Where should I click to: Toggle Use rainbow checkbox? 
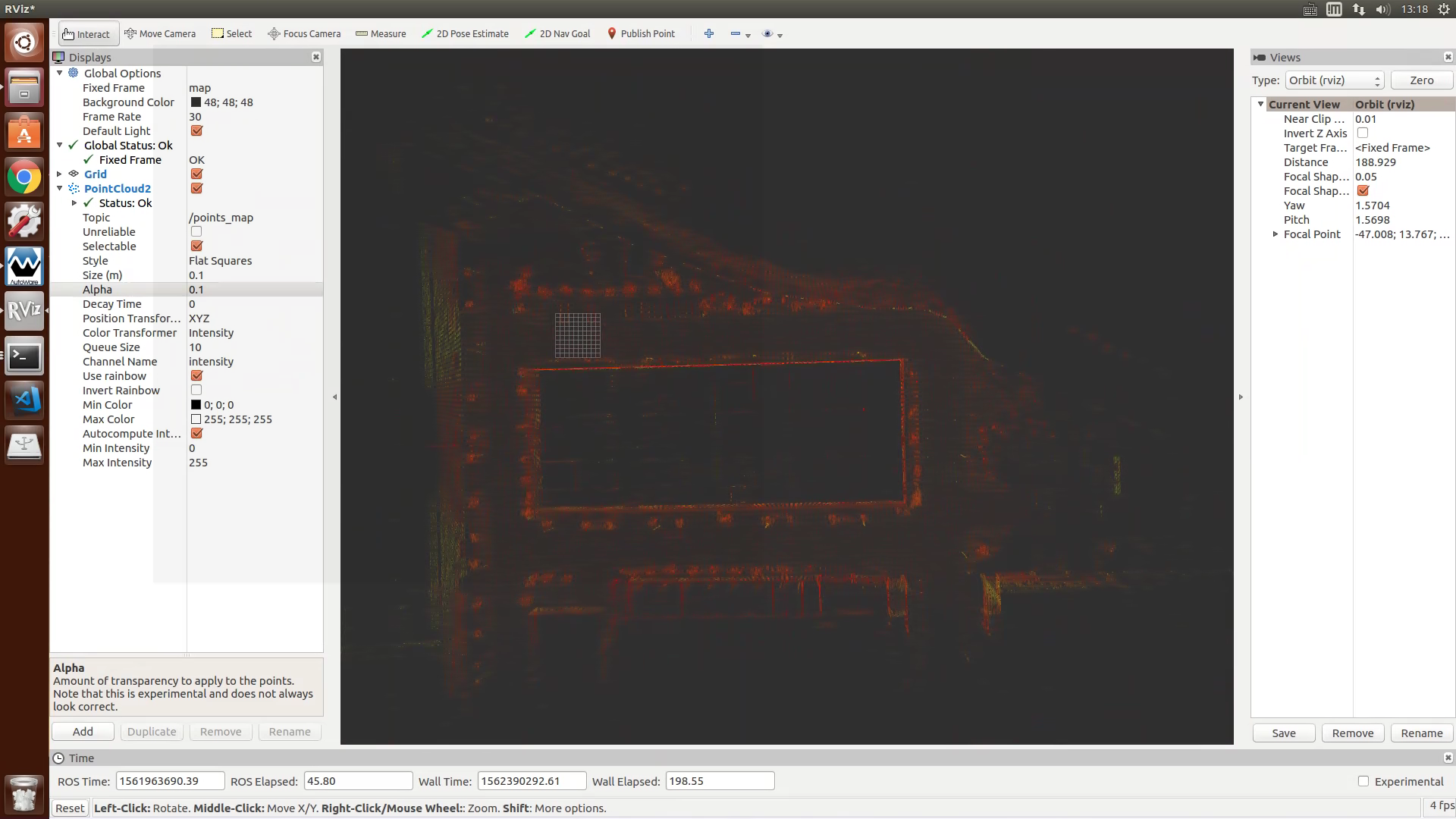pos(196,375)
